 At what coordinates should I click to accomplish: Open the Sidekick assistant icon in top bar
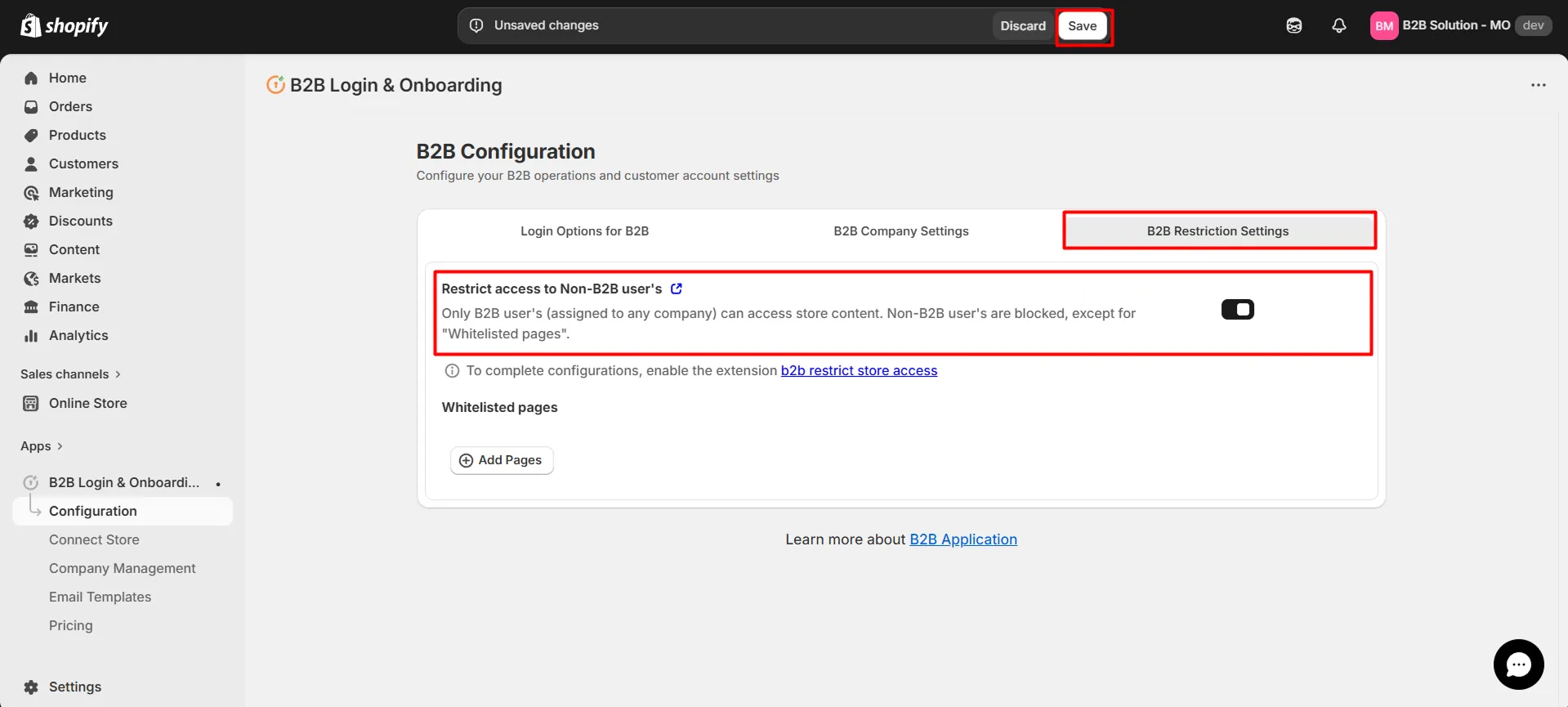coord(1294,25)
